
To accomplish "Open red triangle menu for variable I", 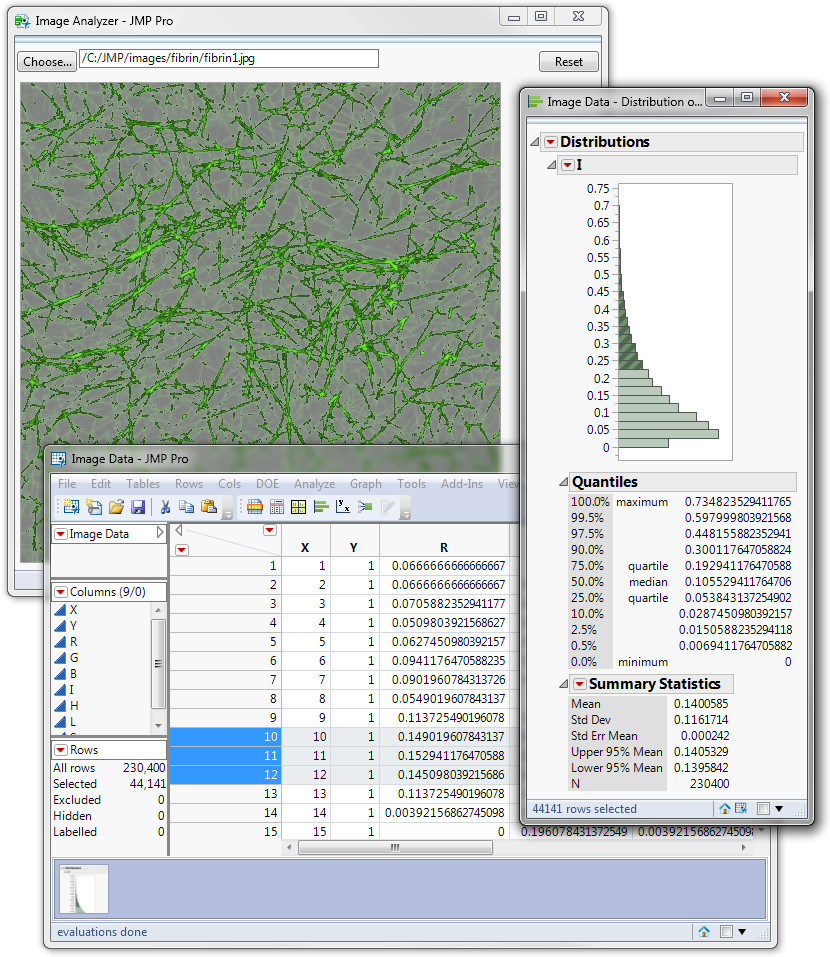I will pyautogui.click(x=568, y=165).
